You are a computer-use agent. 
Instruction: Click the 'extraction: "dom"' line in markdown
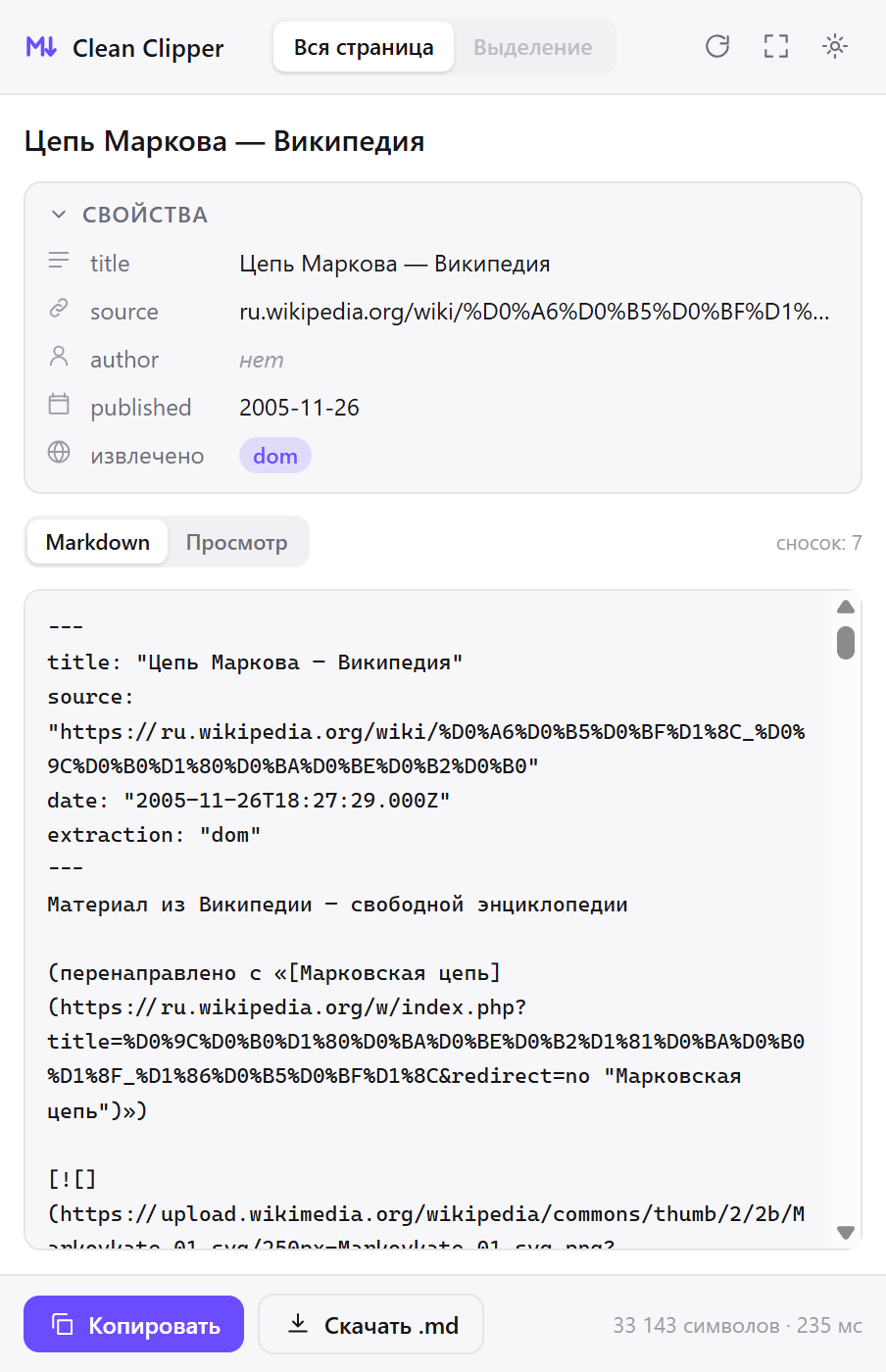point(154,835)
